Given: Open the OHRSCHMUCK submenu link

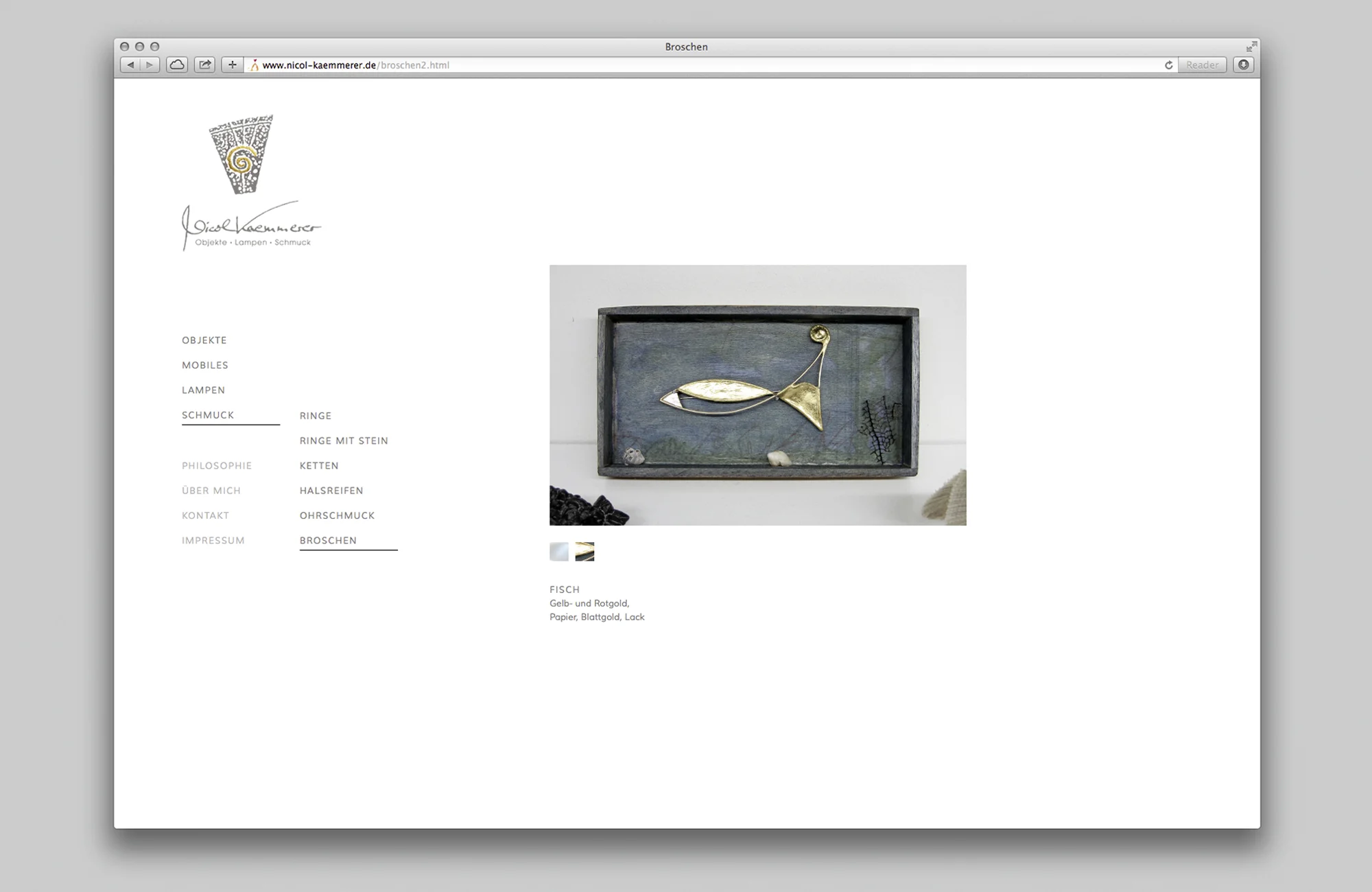Looking at the screenshot, I should pyautogui.click(x=337, y=515).
